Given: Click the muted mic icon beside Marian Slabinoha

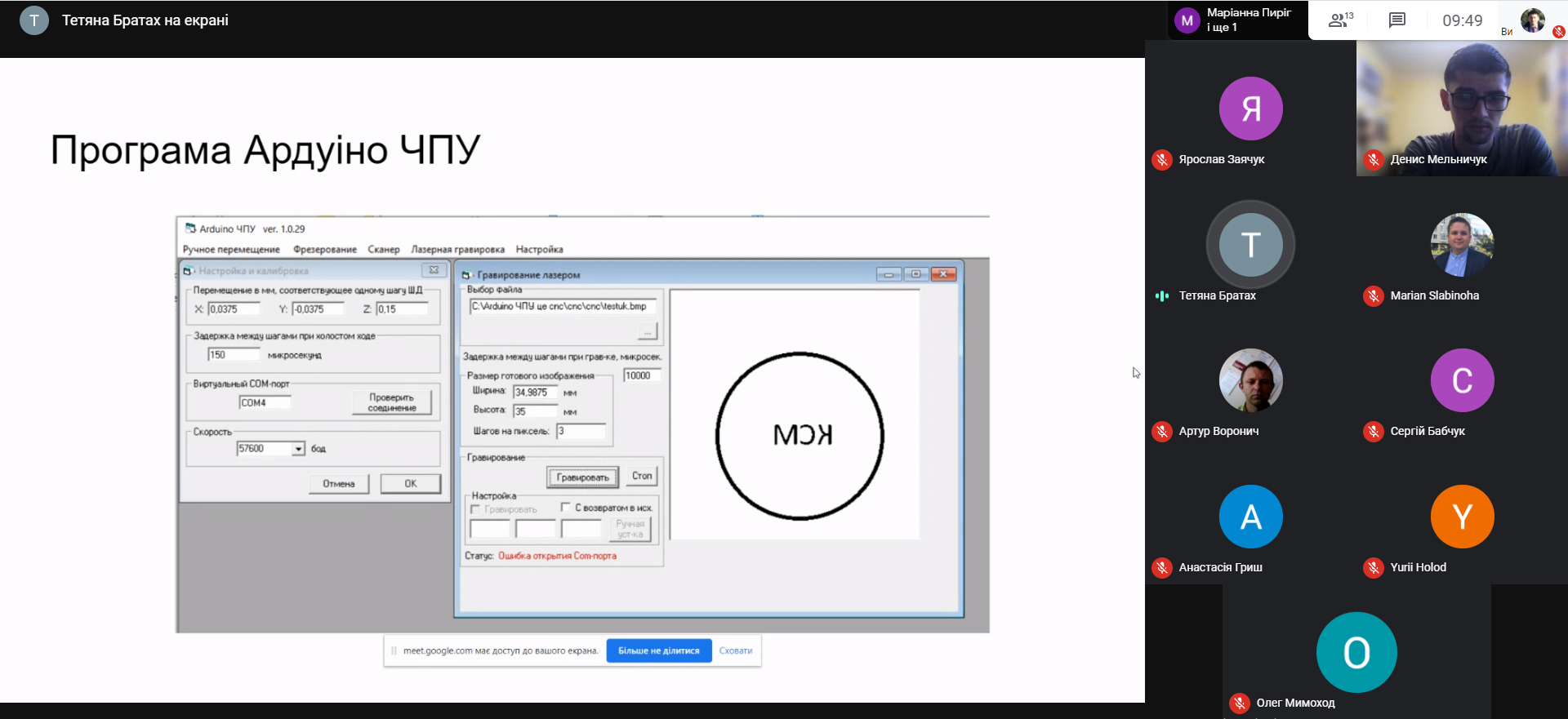Looking at the screenshot, I should click(1374, 296).
